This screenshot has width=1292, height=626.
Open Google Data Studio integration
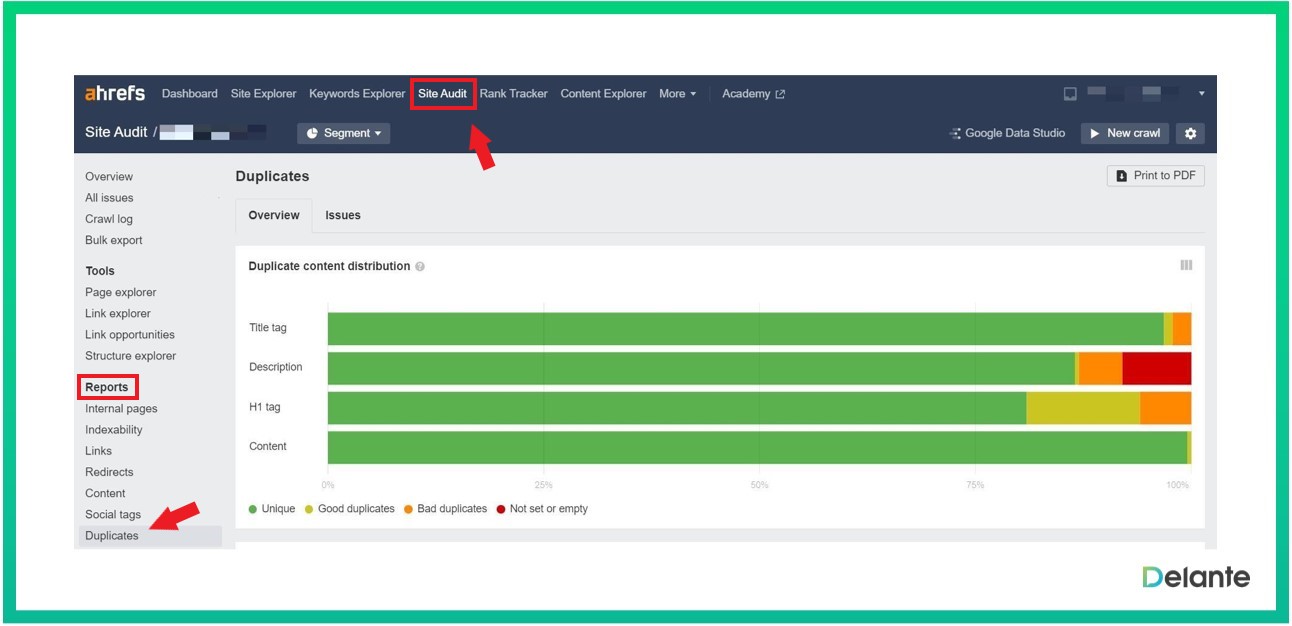(1007, 133)
